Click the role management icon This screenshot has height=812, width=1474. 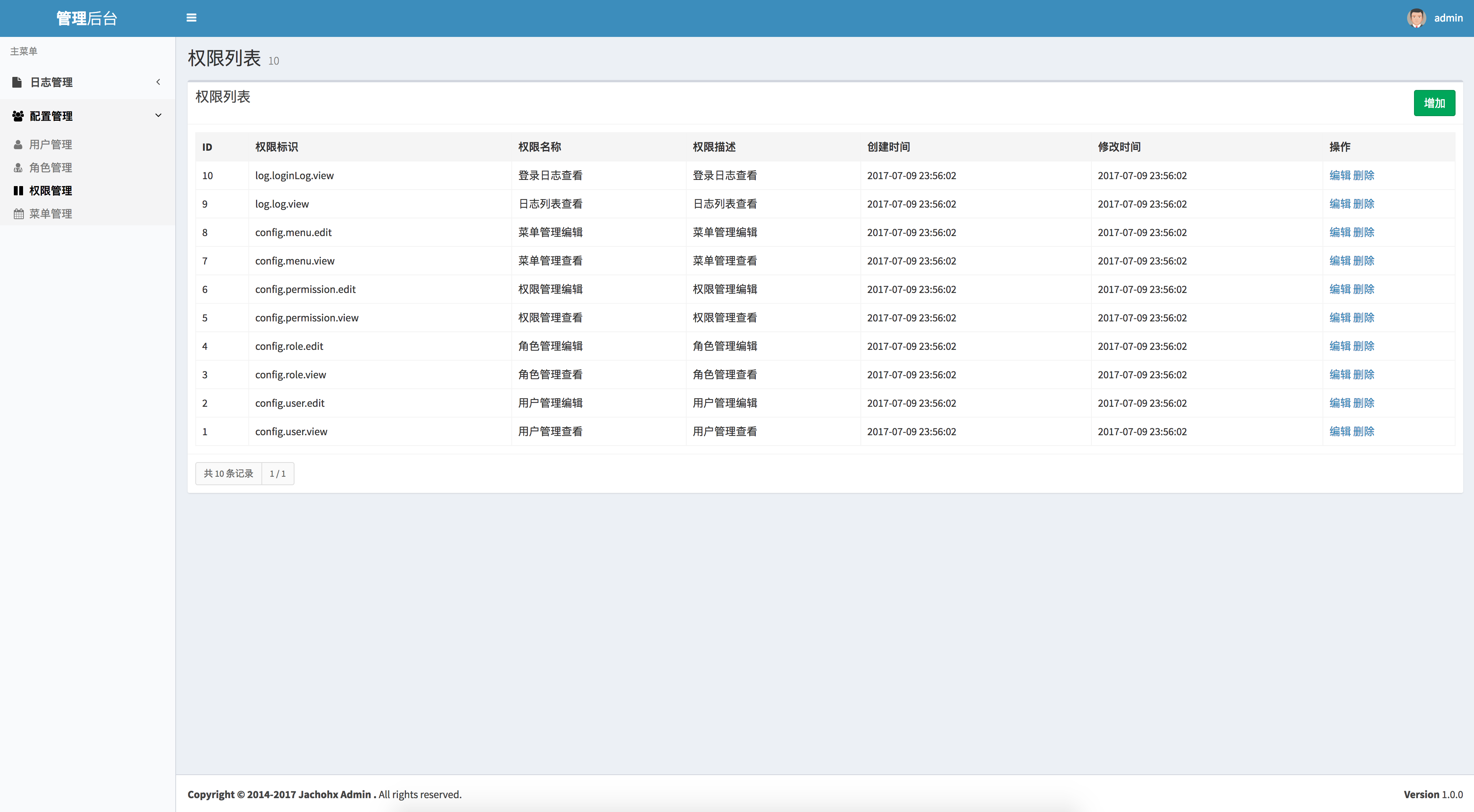(x=18, y=168)
